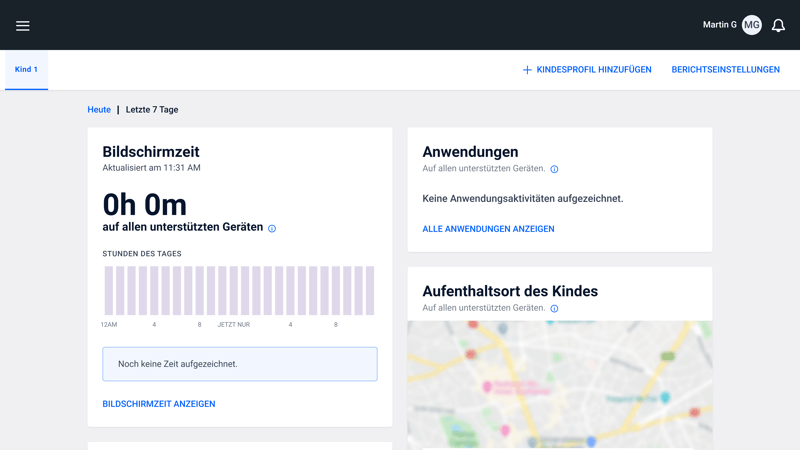800x450 pixels.
Task: Click the info icon in Anwendungen card
Action: click(x=554, y=169)
